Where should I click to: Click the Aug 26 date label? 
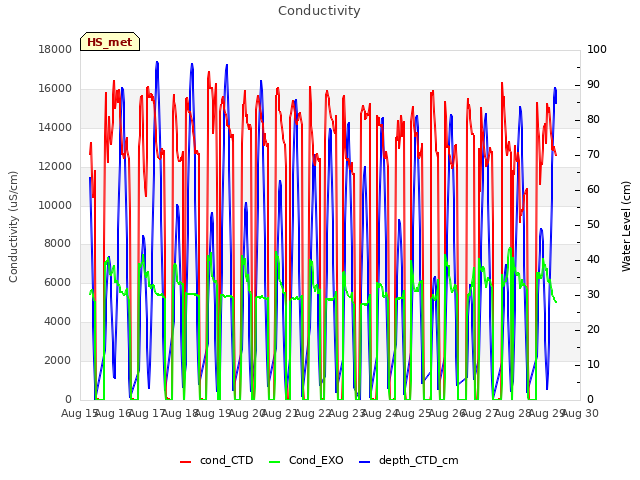click(447, 413)
